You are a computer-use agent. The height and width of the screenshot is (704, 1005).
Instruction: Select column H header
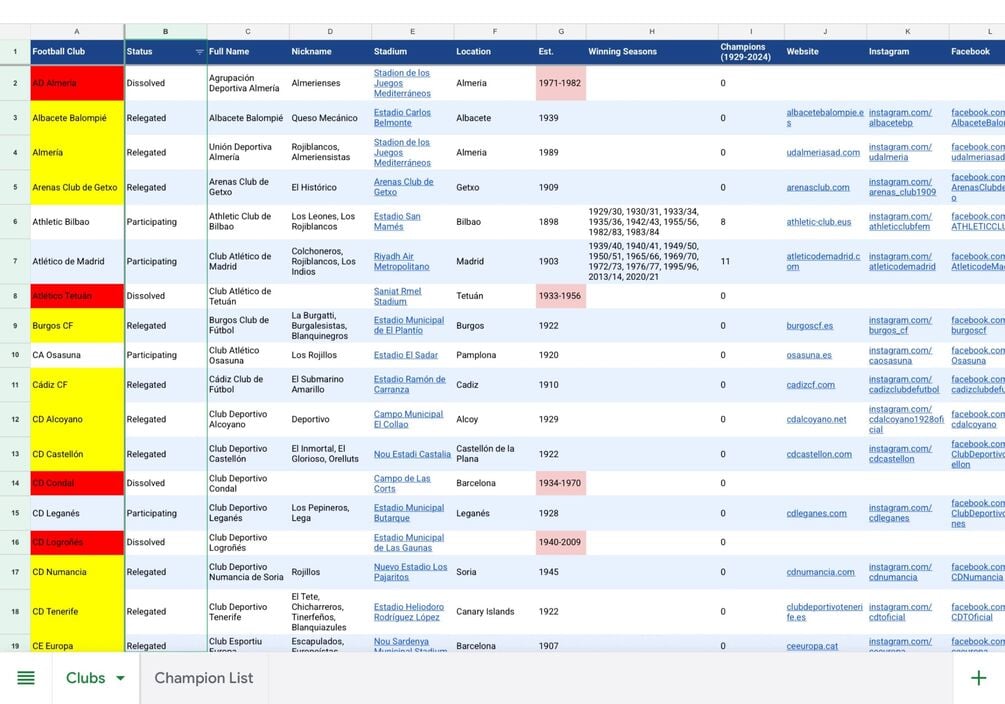click(x=652, y=31)
